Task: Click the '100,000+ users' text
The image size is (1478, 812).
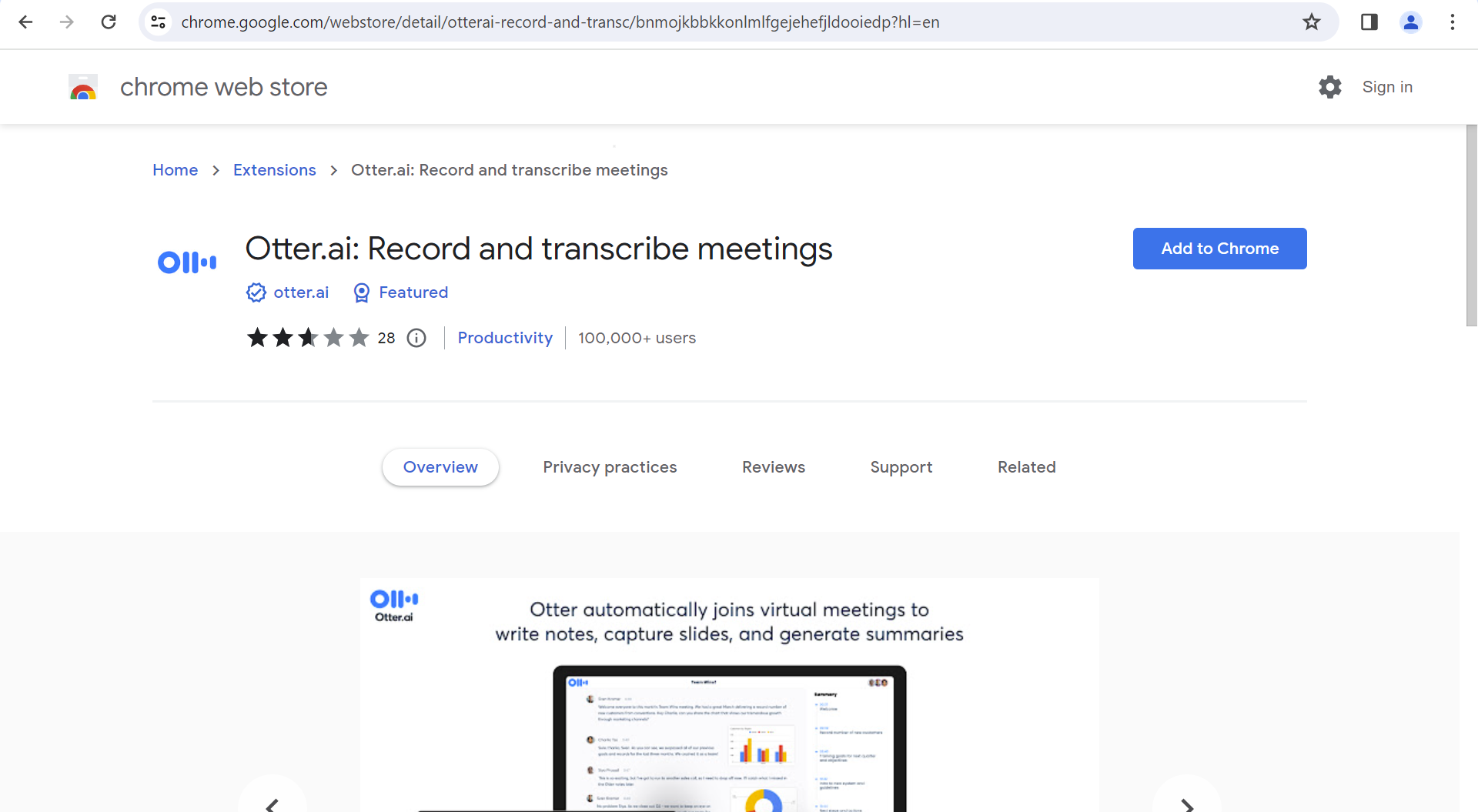Action: 637,338
